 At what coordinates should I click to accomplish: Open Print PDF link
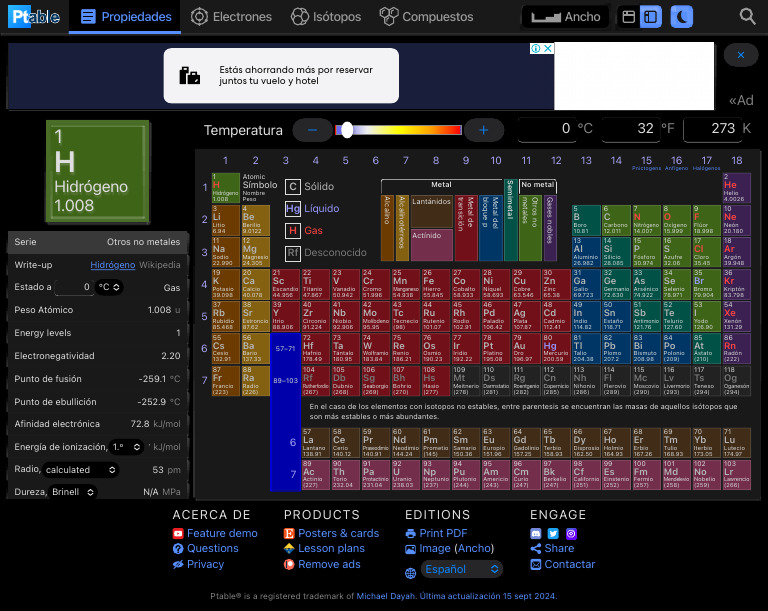coord(436,533)
